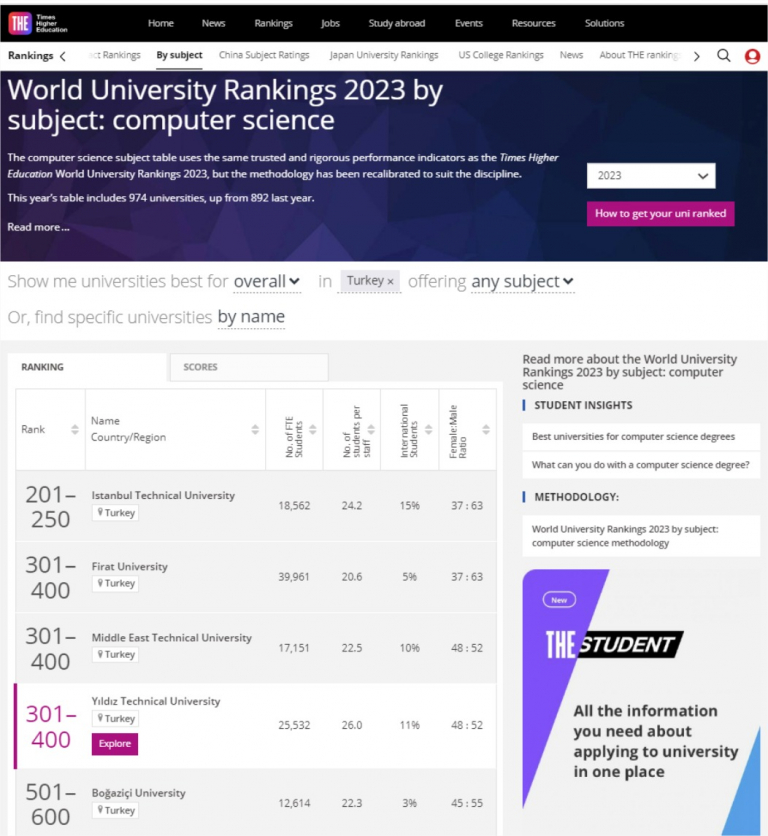This screenshot has width=768, height=836.
Task: Click THE Student promotional banner
Action: click(x=641, y=702)
